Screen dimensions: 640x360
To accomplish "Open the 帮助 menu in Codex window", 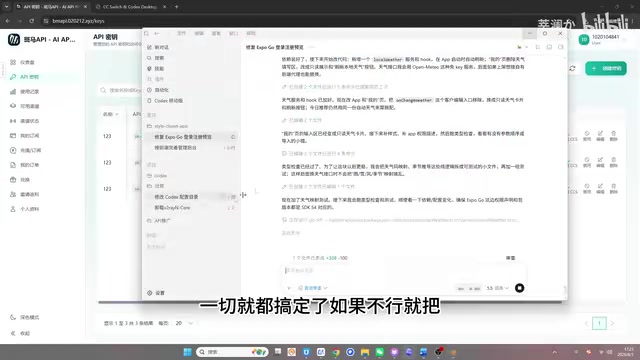I will click(251, 33).
